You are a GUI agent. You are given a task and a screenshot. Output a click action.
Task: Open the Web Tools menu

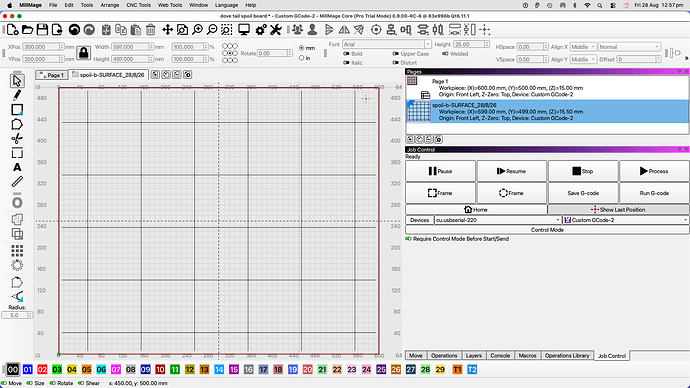click(x=170, y=5)
